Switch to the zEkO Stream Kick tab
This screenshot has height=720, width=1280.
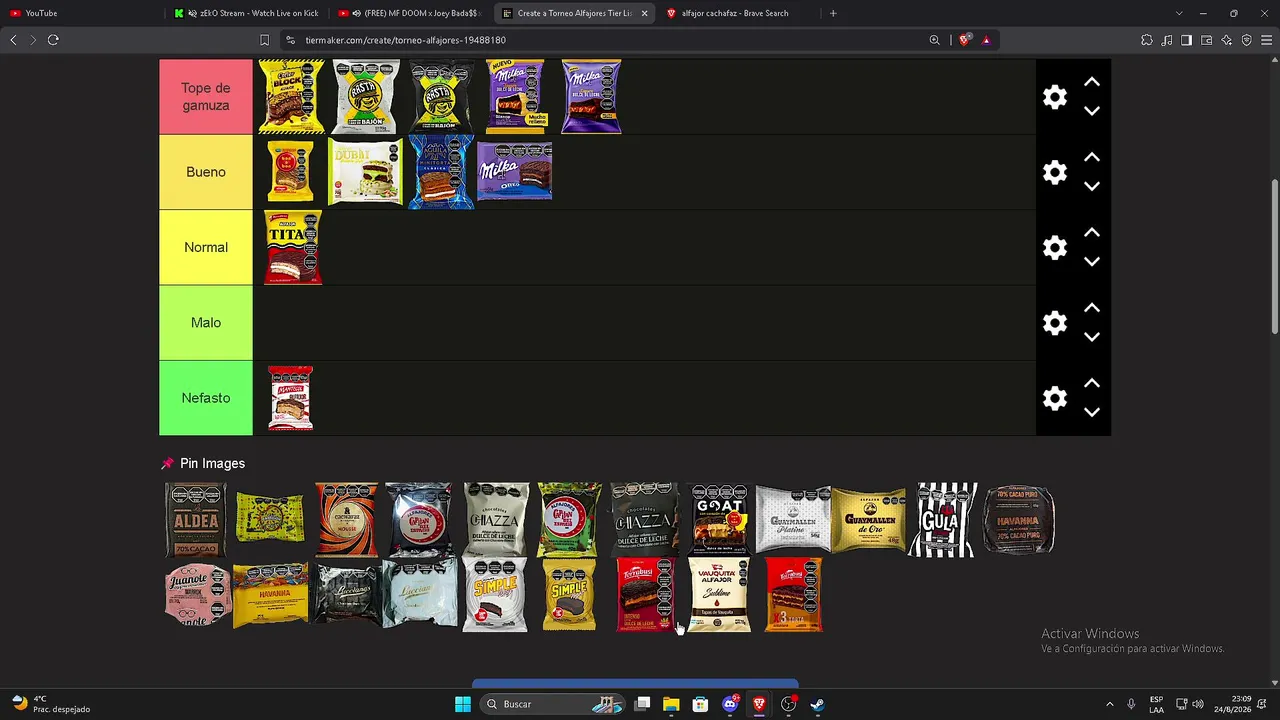pyautogui.click(x=246, y=13)
